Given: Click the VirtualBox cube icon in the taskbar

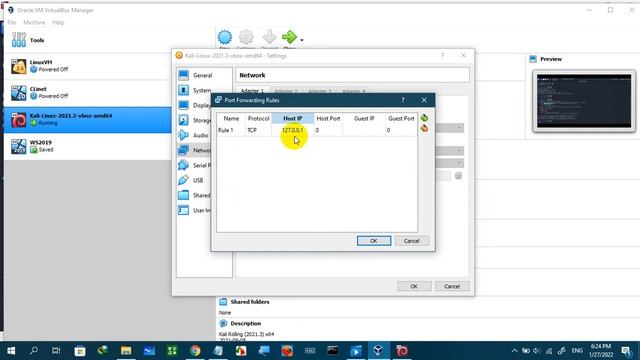Looking at the screenshot, I should pyautogui.click(x=378, y=351).
